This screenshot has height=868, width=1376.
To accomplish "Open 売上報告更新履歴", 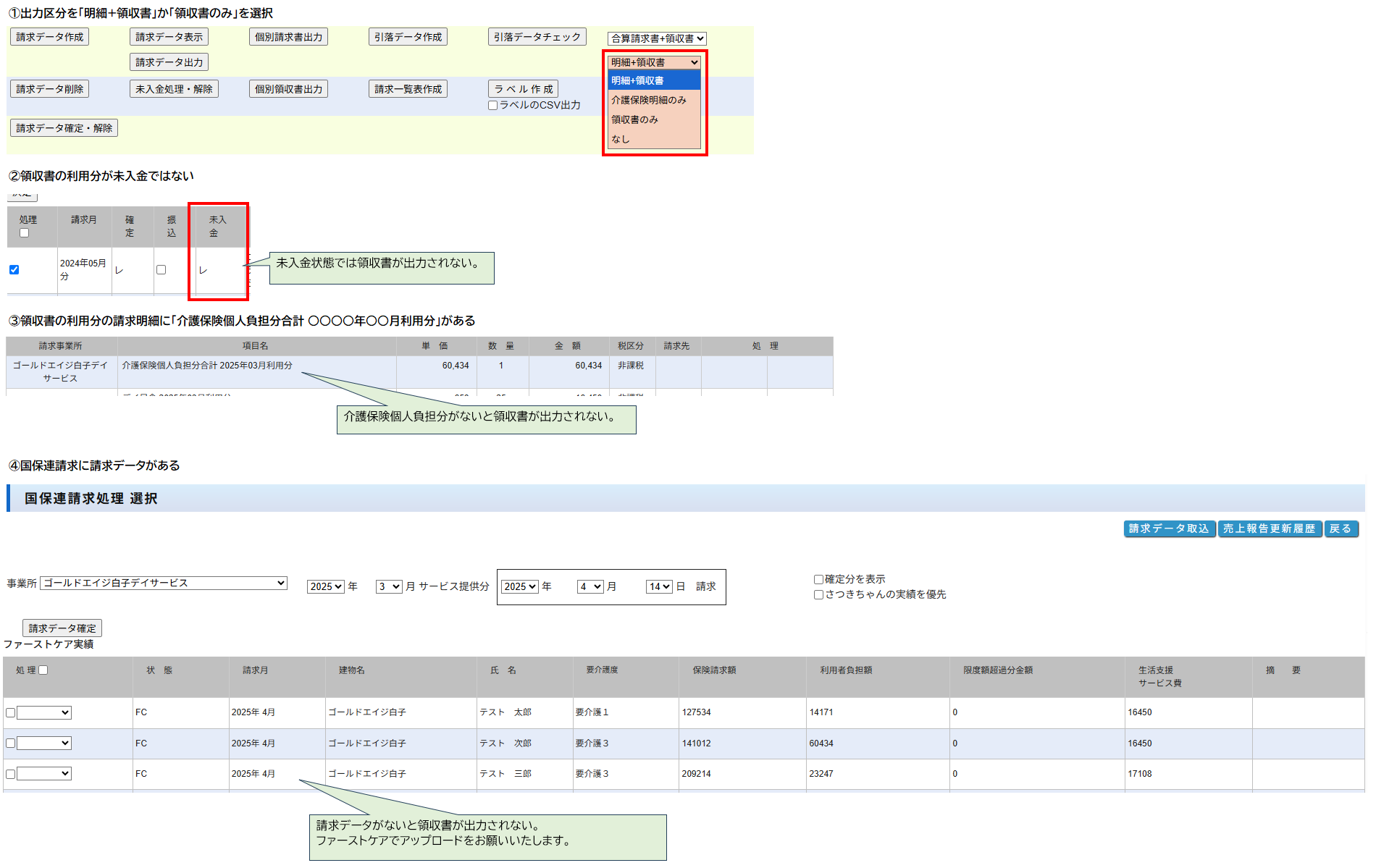I will [1269, 528].
